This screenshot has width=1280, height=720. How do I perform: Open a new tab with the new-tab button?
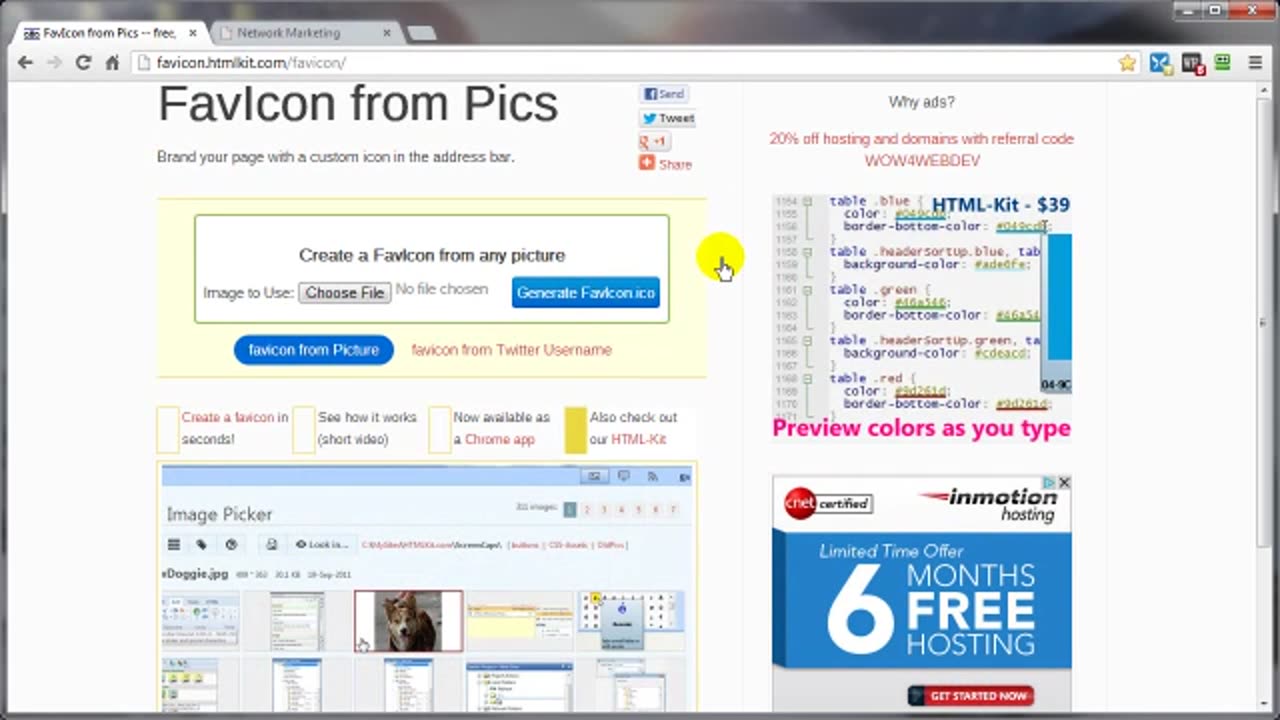[x=422, y=33]
